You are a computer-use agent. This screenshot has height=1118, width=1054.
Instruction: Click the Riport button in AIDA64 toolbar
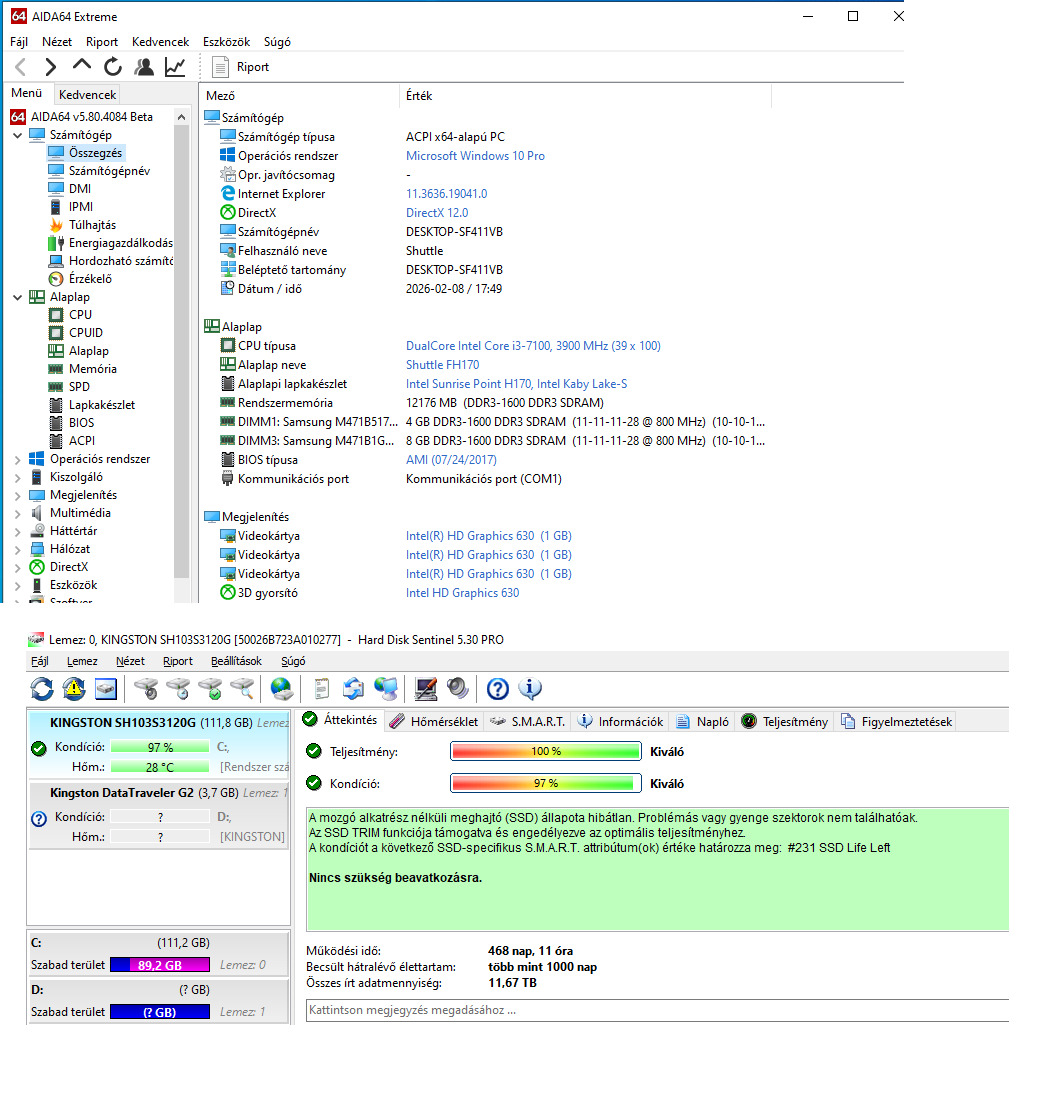[241, 67]
